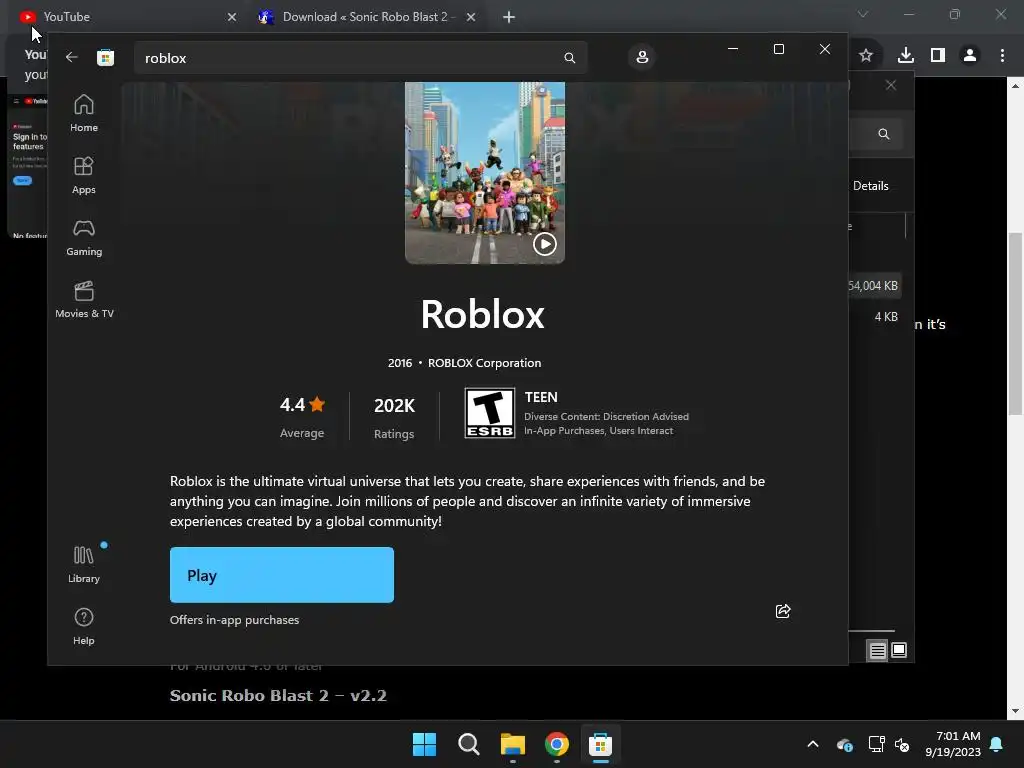The width and height of the screenshot is (1024, 768).
Task: Go back in Microsoft Store
Action: 72,57
